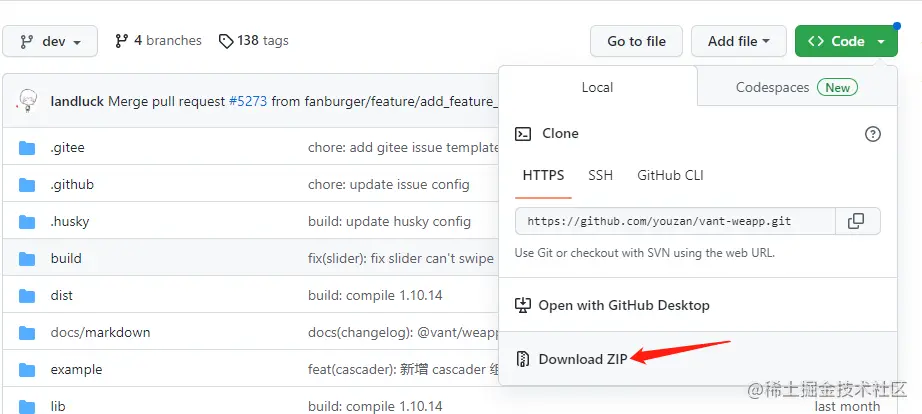This screenshot has height=414, width=922.
Task: Click the .gitee folder icon
Action: click(x=27, y=148)
